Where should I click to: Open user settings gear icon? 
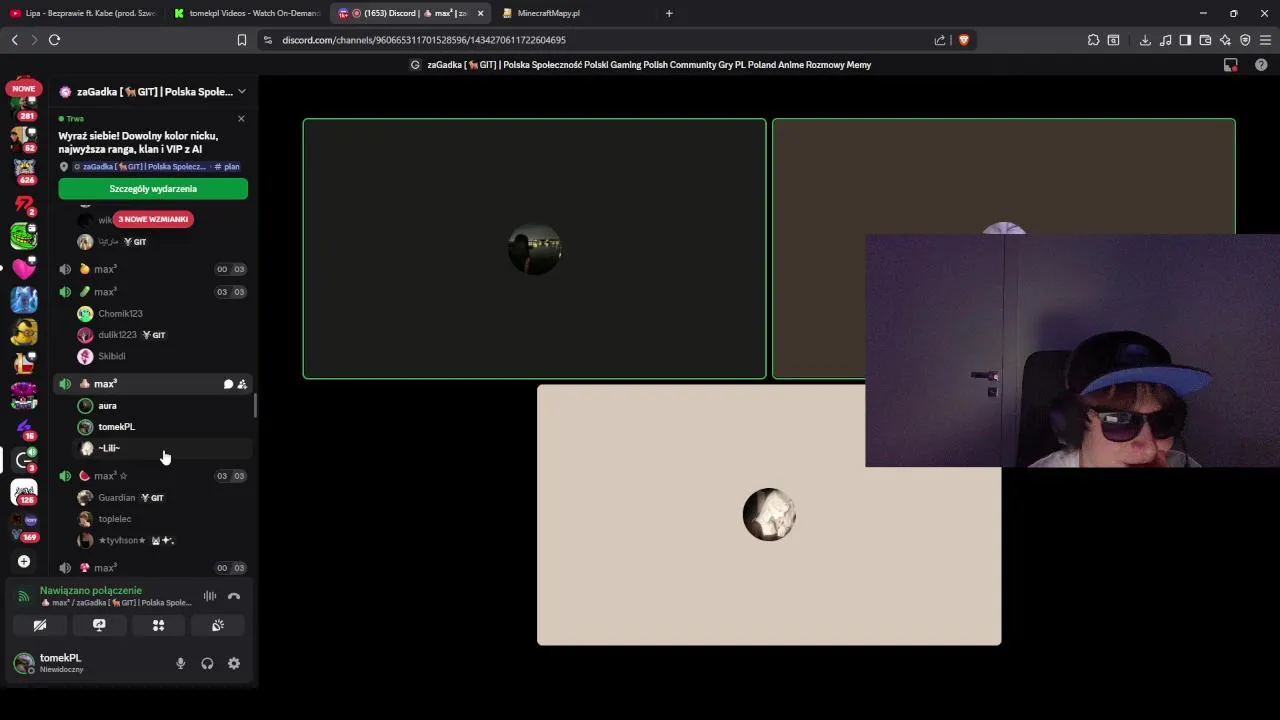point(234,663)
